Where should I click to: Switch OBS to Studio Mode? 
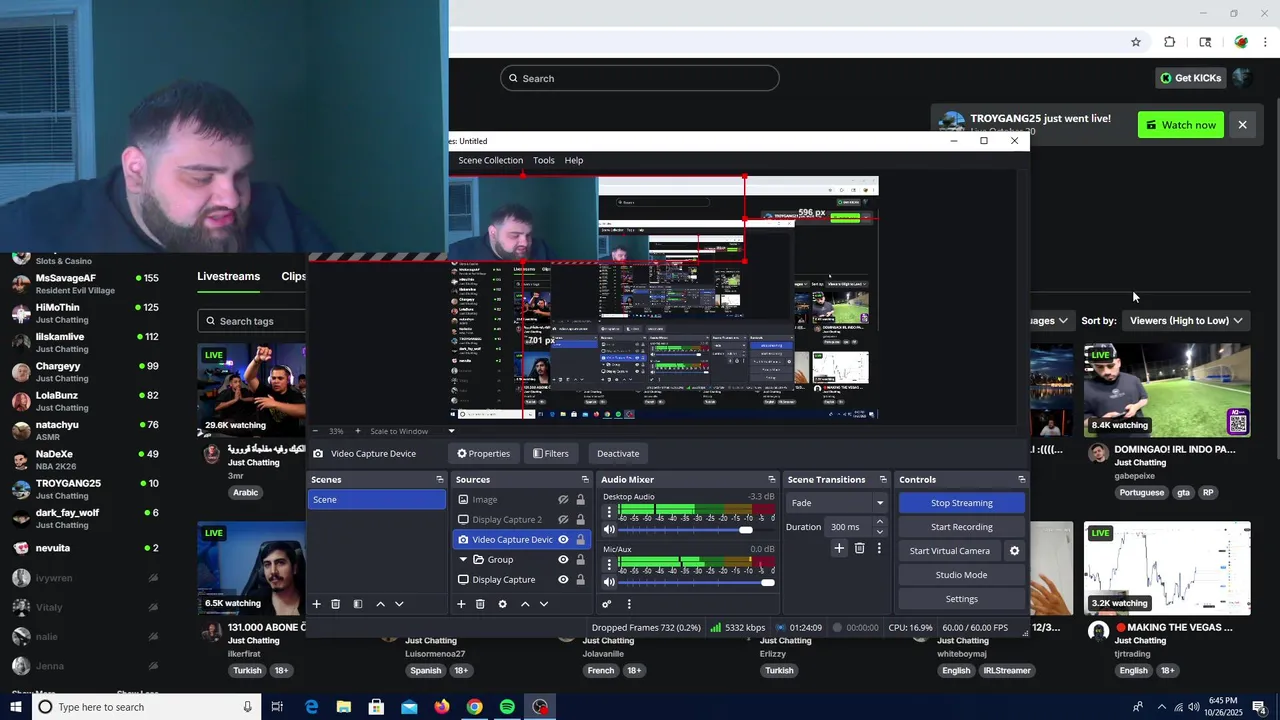(961, 575)
